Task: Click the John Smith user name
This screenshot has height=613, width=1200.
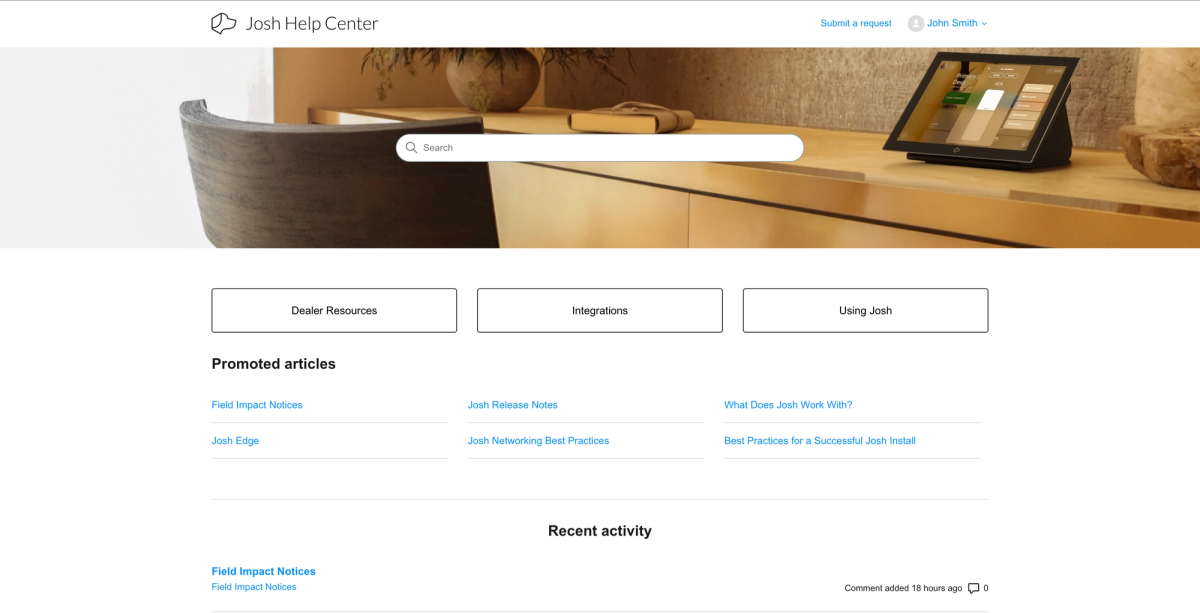Action: [952, 24]
